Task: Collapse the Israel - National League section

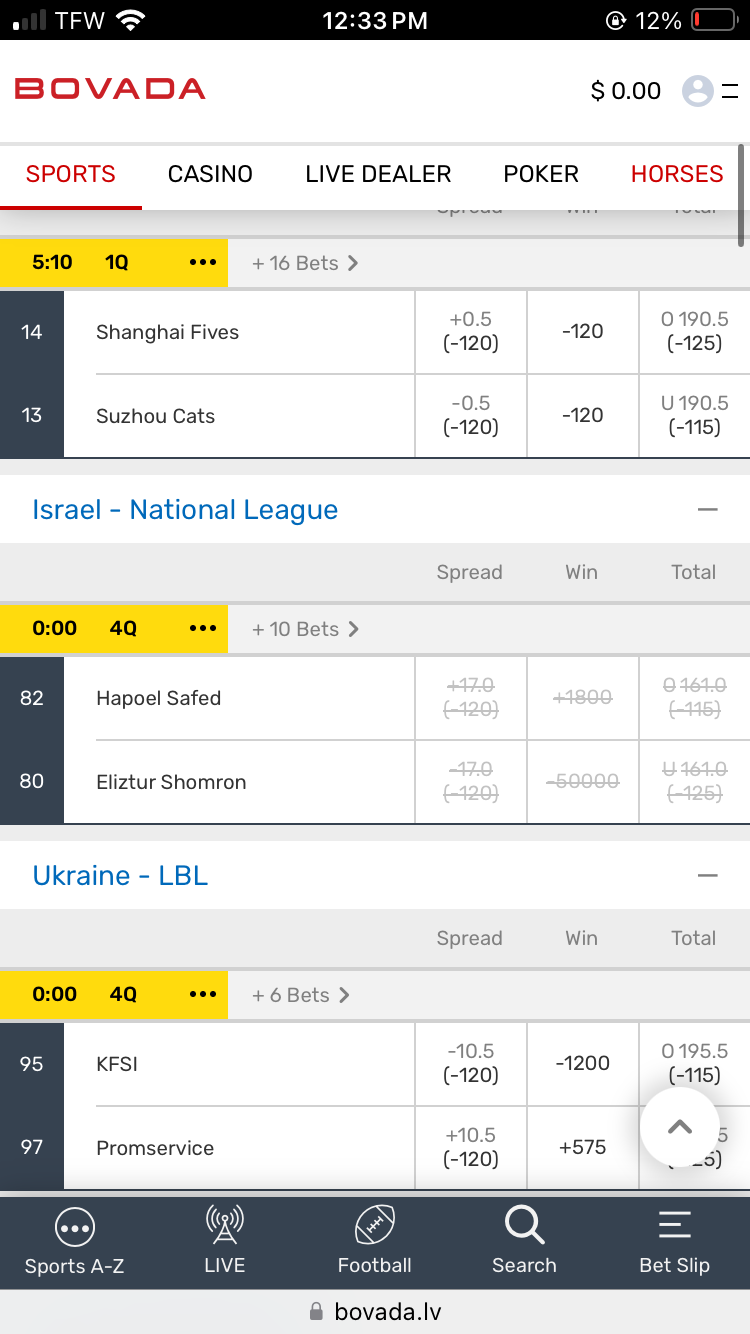Action: (708, 510)
